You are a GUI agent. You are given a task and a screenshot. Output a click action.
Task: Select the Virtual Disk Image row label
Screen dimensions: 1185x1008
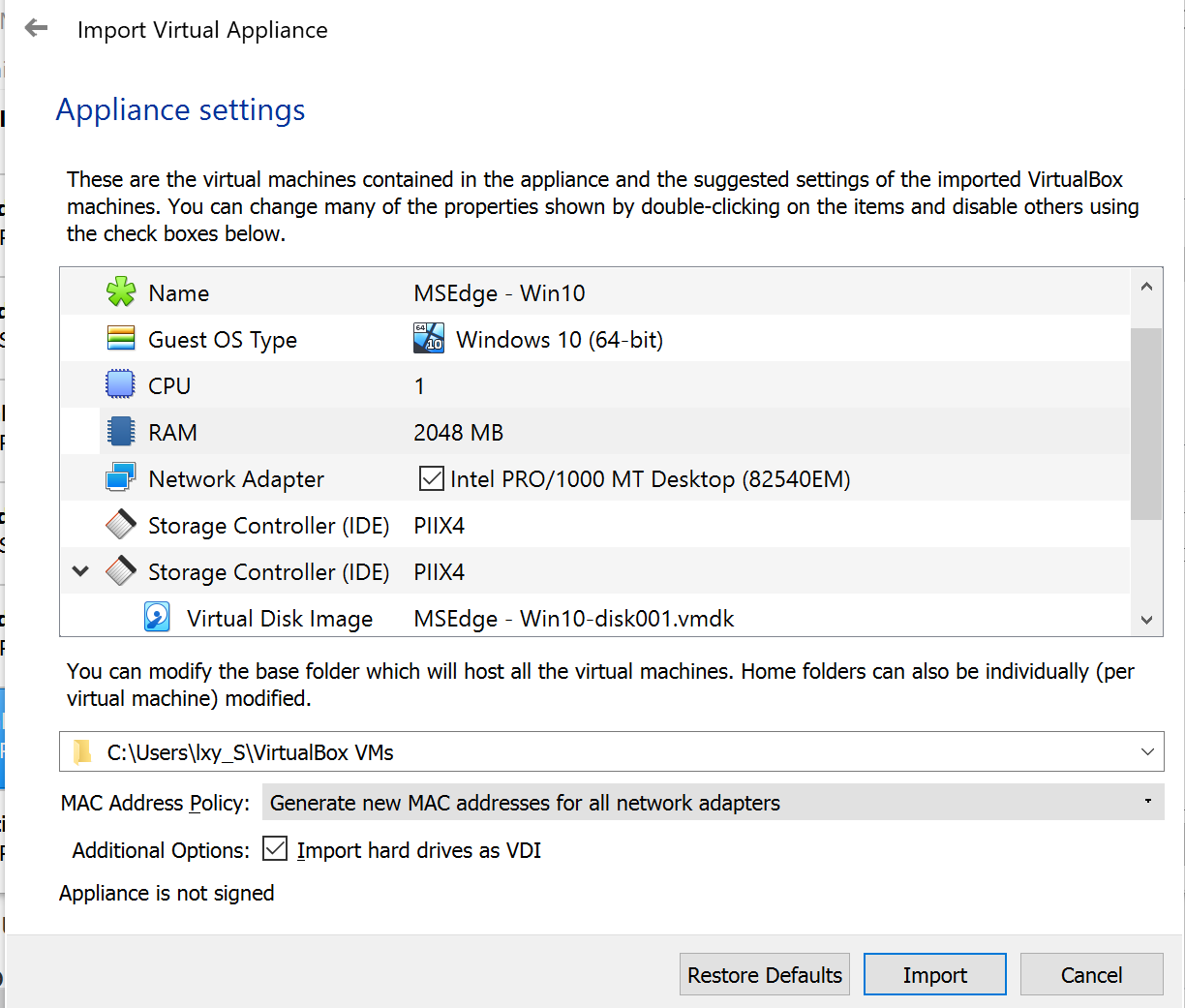tap(280, 619)
